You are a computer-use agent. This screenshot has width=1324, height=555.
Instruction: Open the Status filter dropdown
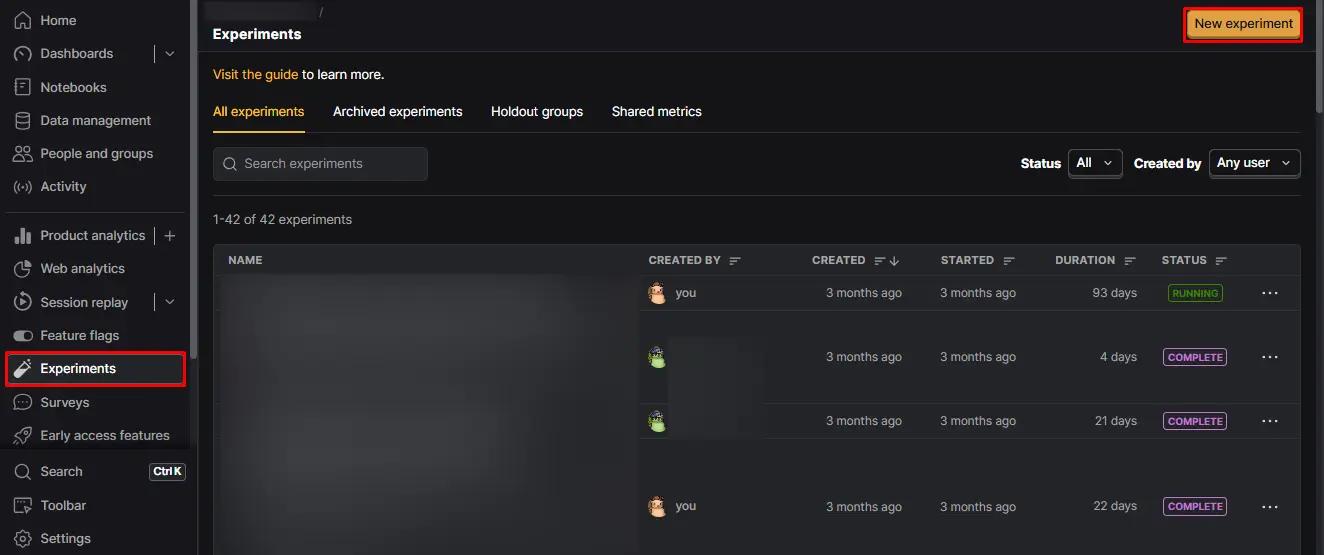[x=1095, y=163]
